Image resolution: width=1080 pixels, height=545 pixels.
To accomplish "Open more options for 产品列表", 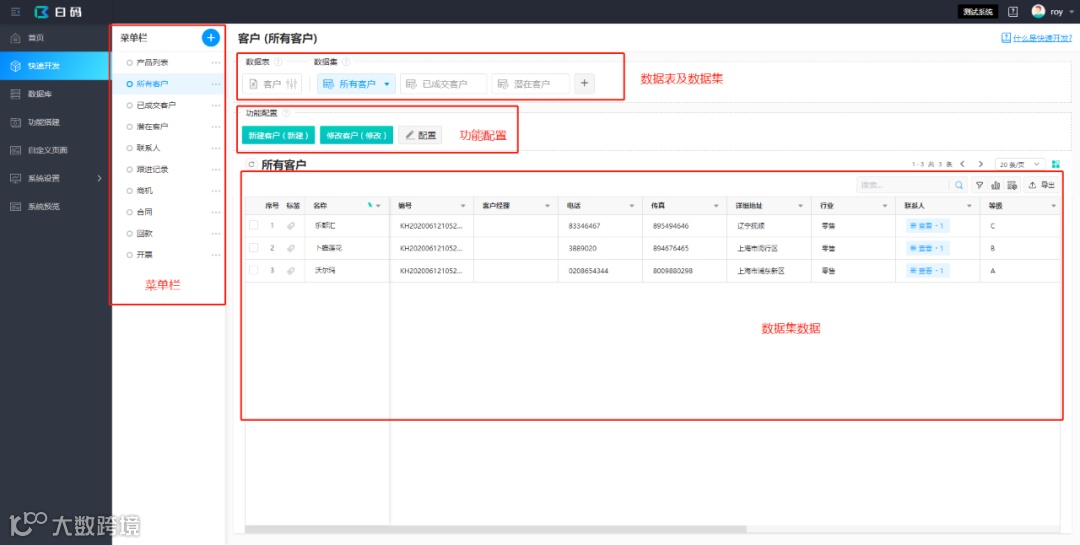I will click(216, 63).
